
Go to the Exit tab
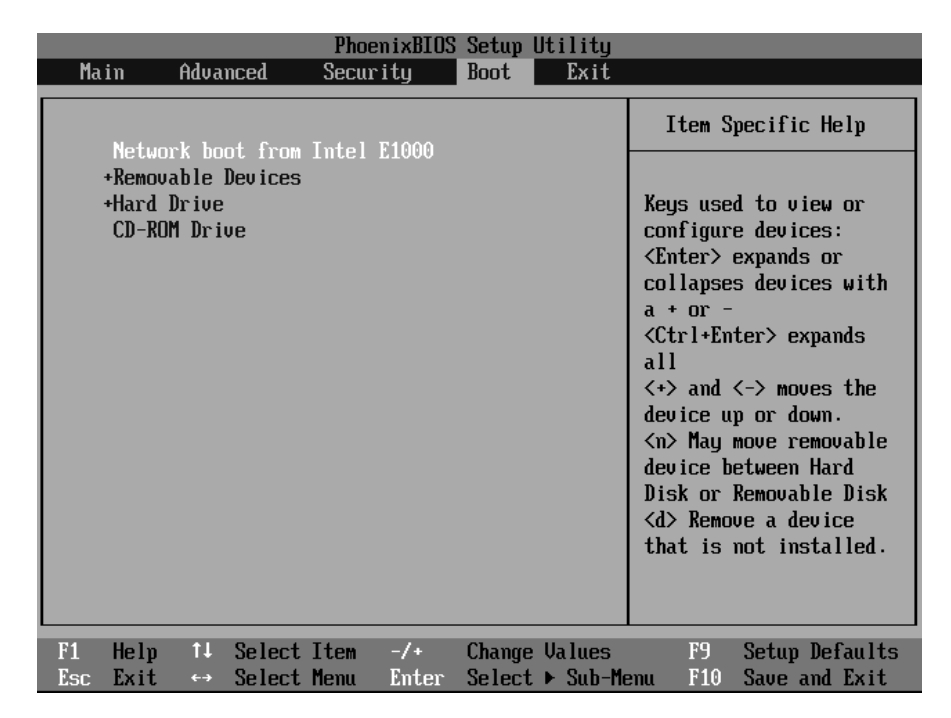click(586, 72)
